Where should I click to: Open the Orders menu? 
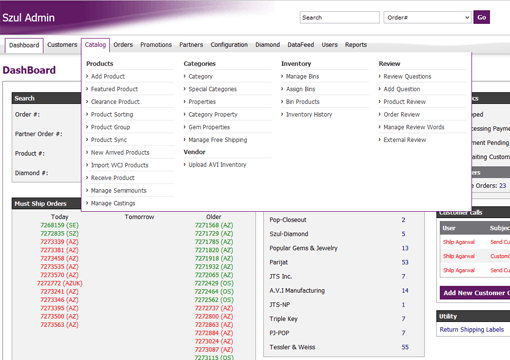coord(123,45)
